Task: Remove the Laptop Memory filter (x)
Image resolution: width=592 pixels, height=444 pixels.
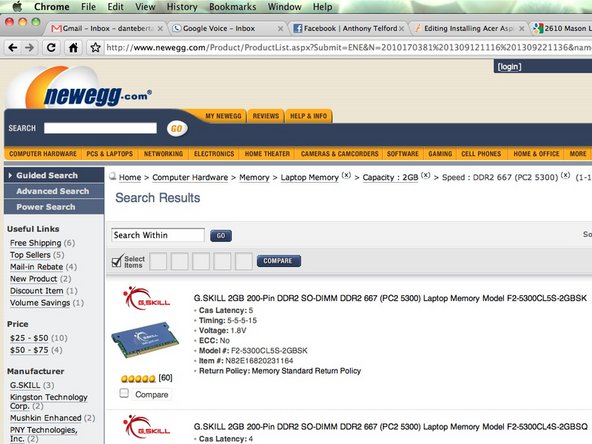Action: [x=346, y=175]
